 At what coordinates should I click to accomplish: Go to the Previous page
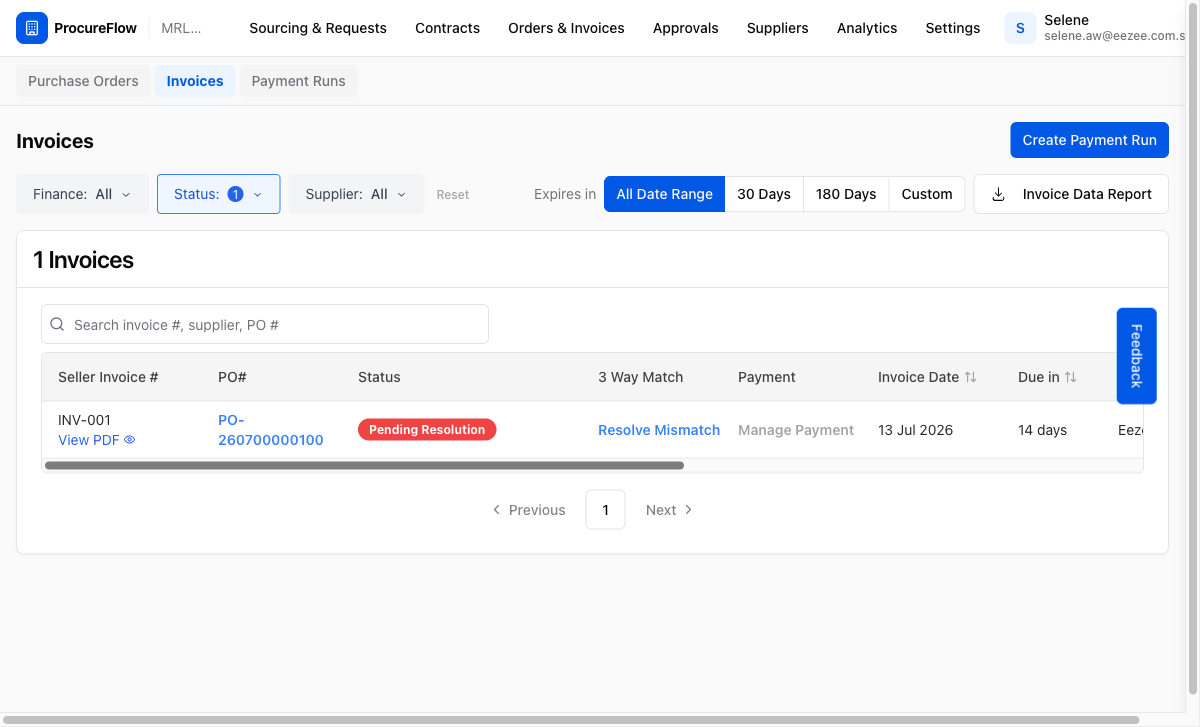pos(529,510)
